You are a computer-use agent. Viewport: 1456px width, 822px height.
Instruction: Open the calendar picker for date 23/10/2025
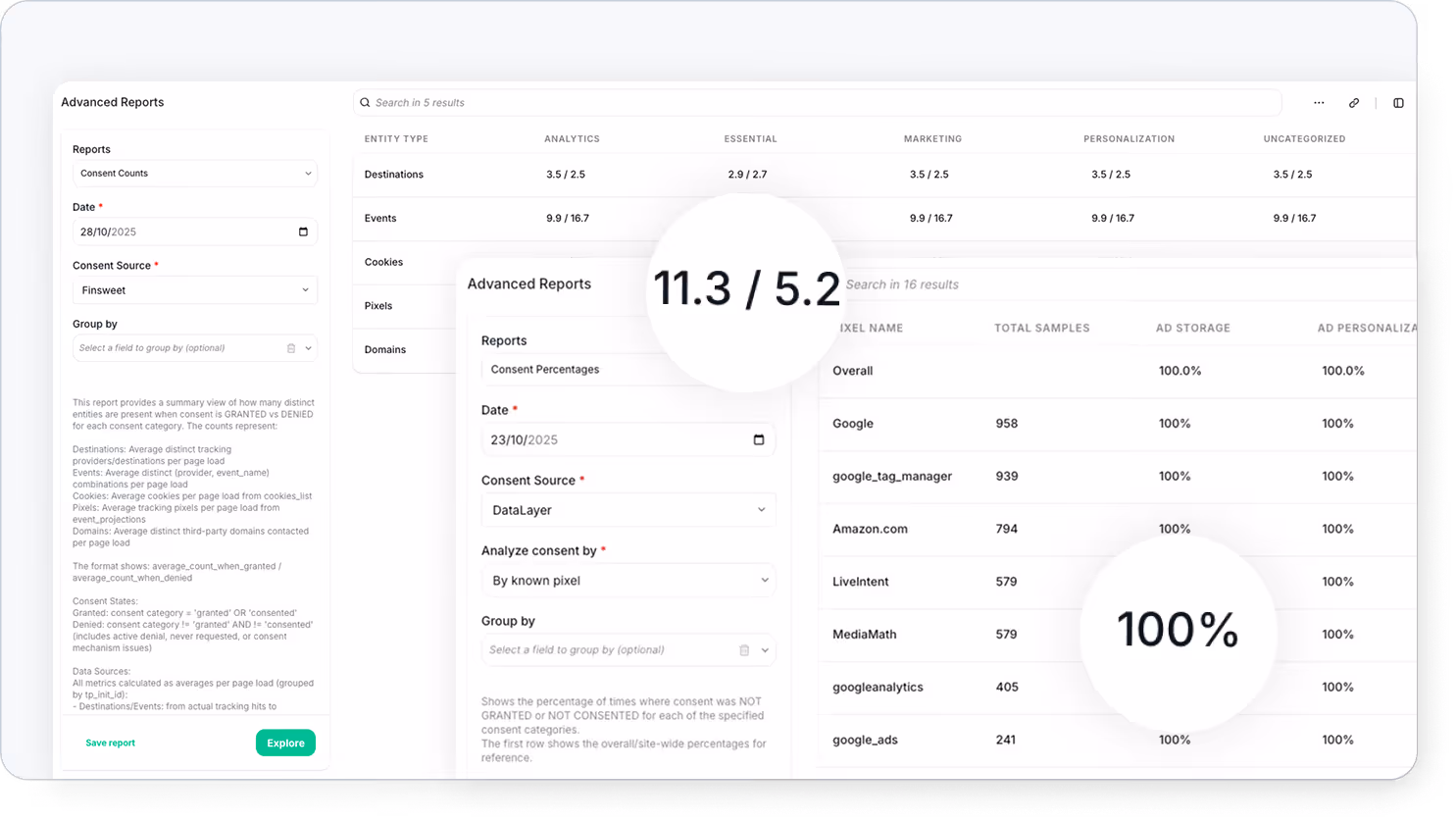point(759,439)
